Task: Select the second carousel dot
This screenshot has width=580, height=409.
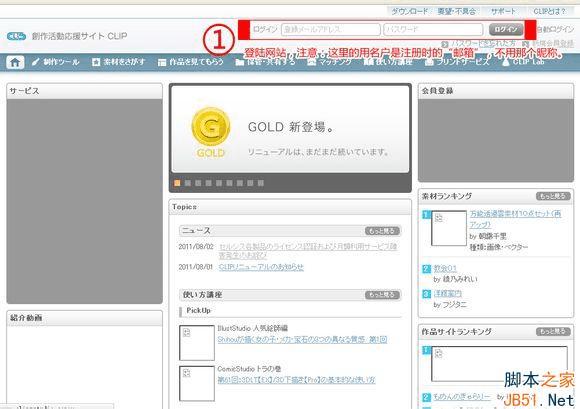Action: pyautogui.click(x=188, y=183)
